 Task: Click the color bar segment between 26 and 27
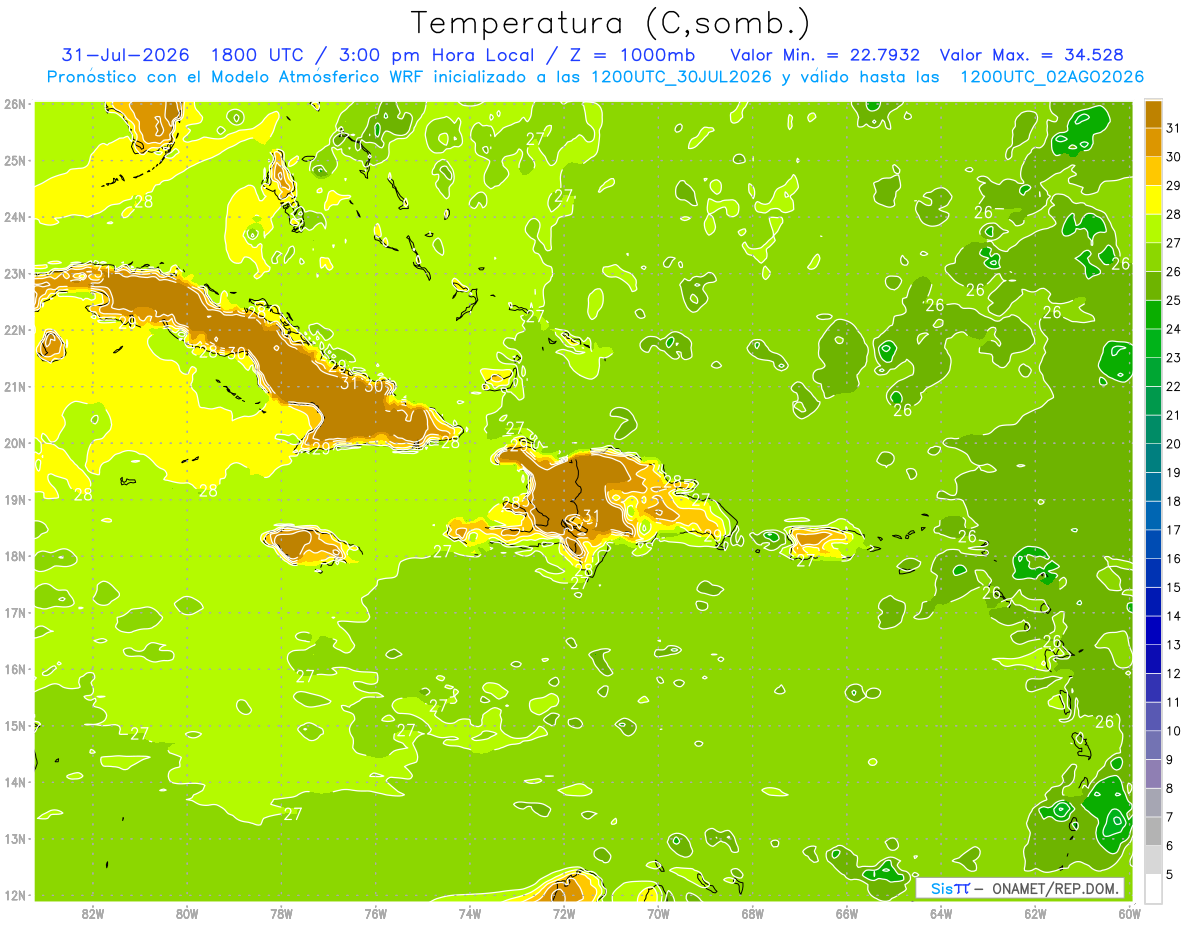[x=1152, y=258]
